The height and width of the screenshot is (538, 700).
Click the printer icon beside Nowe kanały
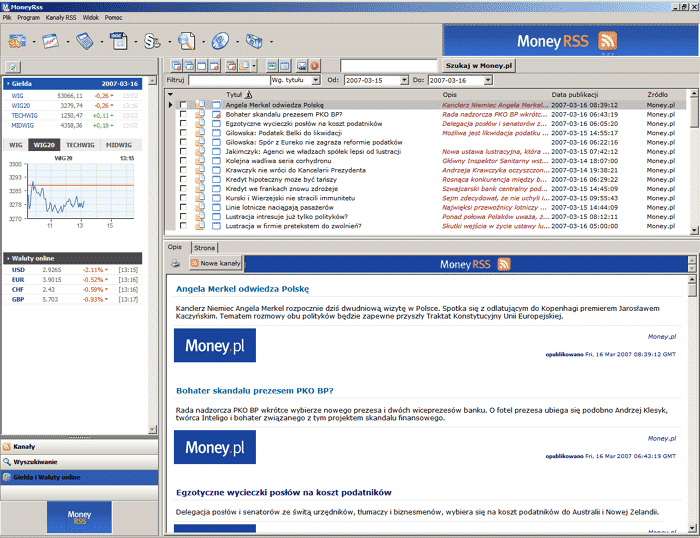point(175,263)
